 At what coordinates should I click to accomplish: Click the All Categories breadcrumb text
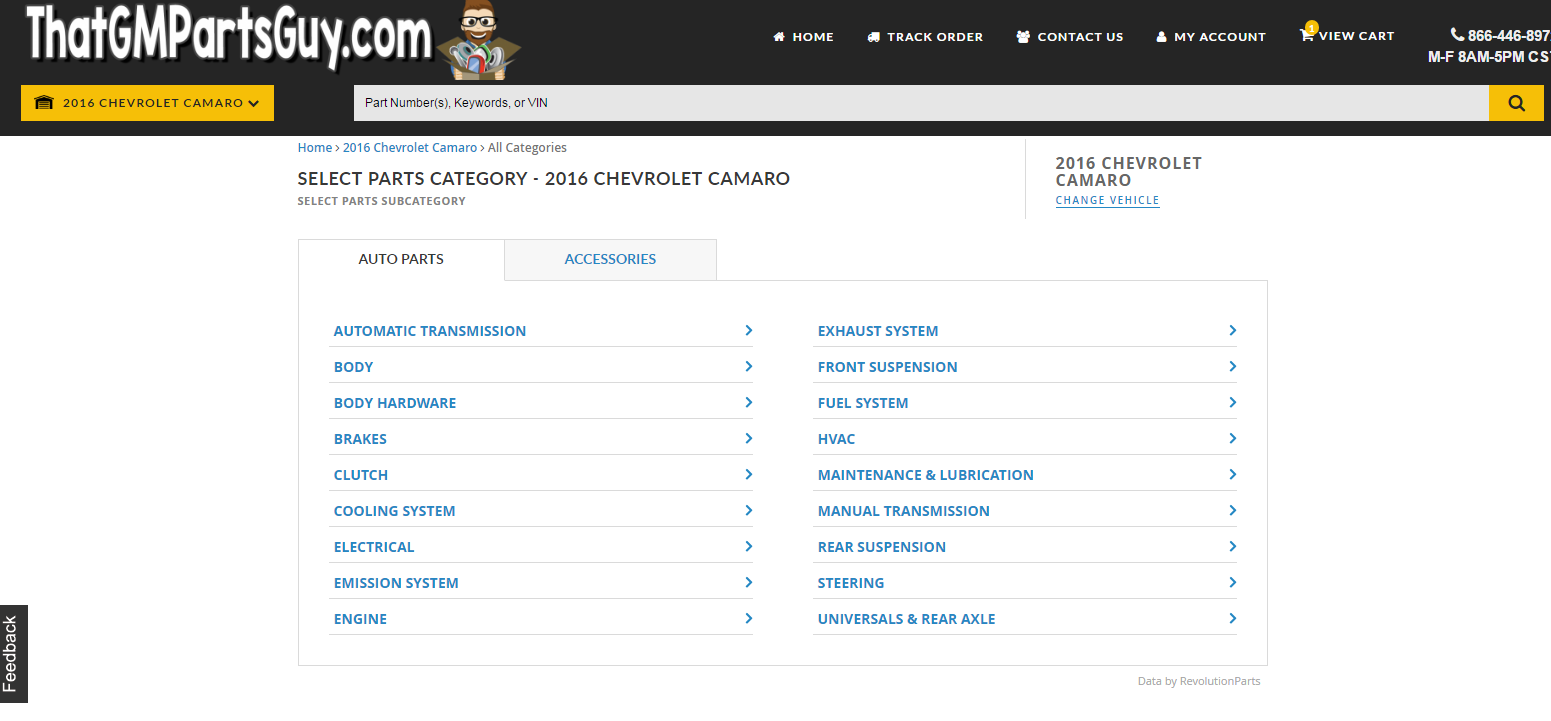pyautogui.click(x=527, y=147)
